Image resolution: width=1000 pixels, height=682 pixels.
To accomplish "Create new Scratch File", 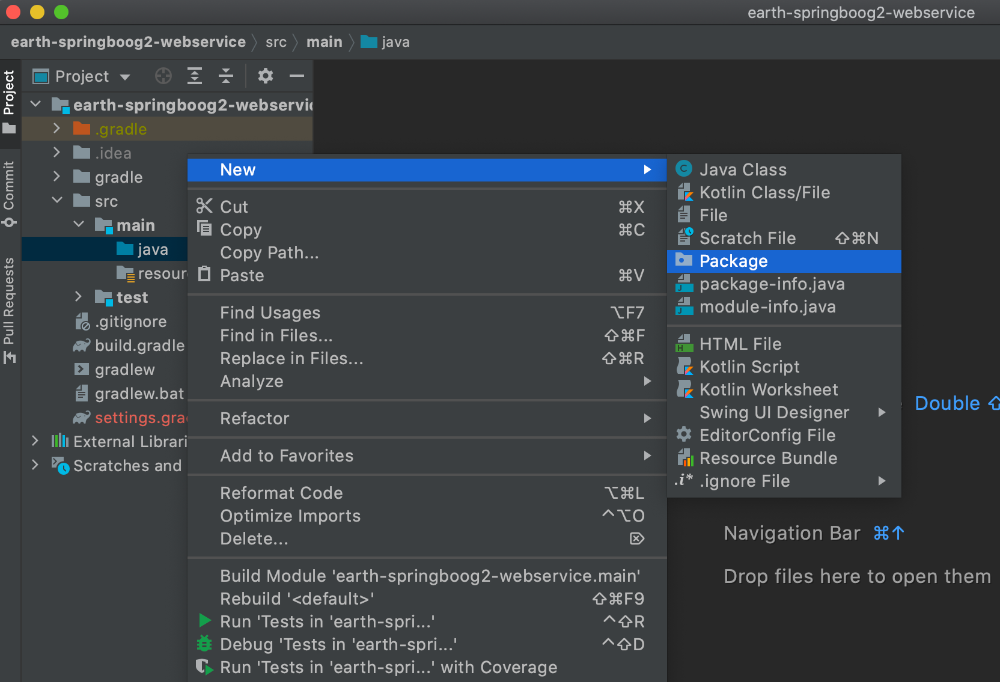I will [784, 239].
